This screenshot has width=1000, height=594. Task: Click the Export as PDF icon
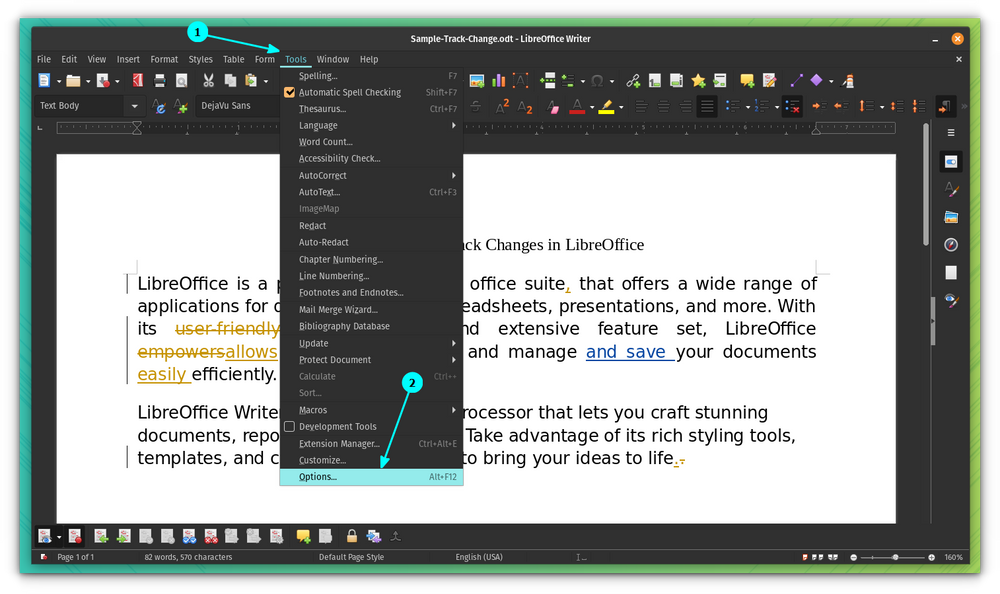pyautogui.click(x=137, y=81)
